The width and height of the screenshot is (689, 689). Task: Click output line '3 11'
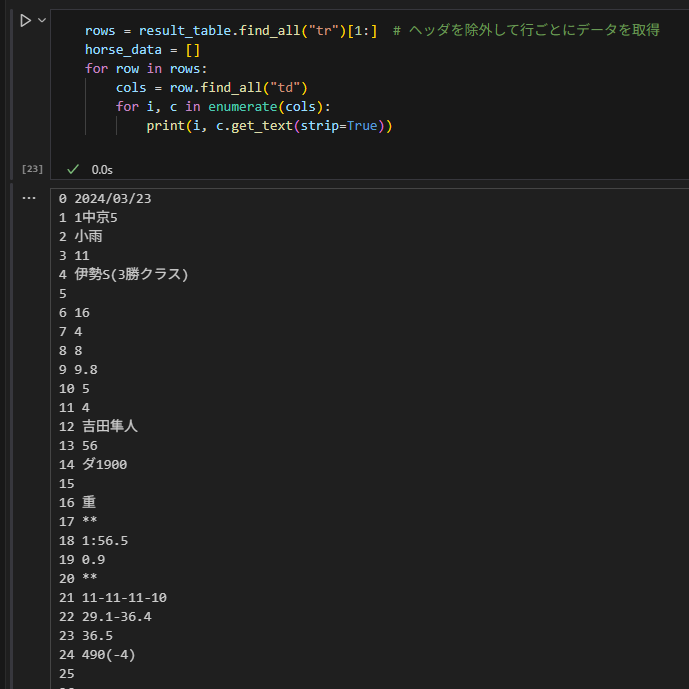[x=74, y=255]
